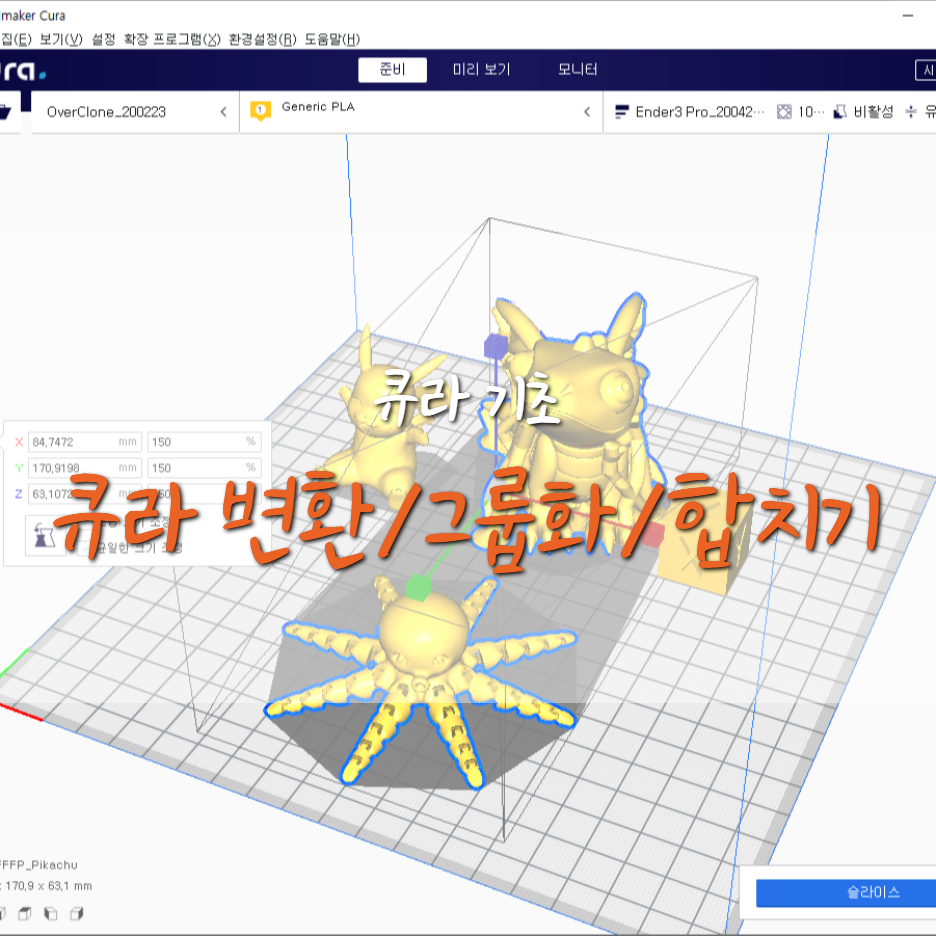
Task: Click the blue 슬라이스 button
Action: [x=846, y=892]
